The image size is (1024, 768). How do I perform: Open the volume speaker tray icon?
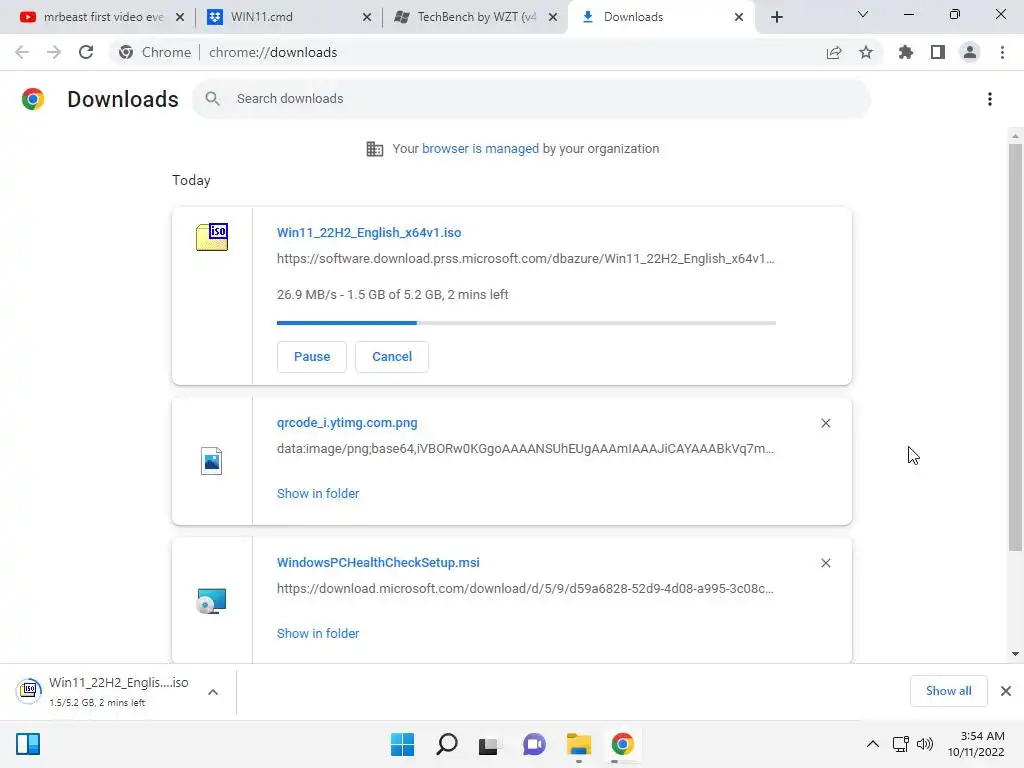coord(924,744)
